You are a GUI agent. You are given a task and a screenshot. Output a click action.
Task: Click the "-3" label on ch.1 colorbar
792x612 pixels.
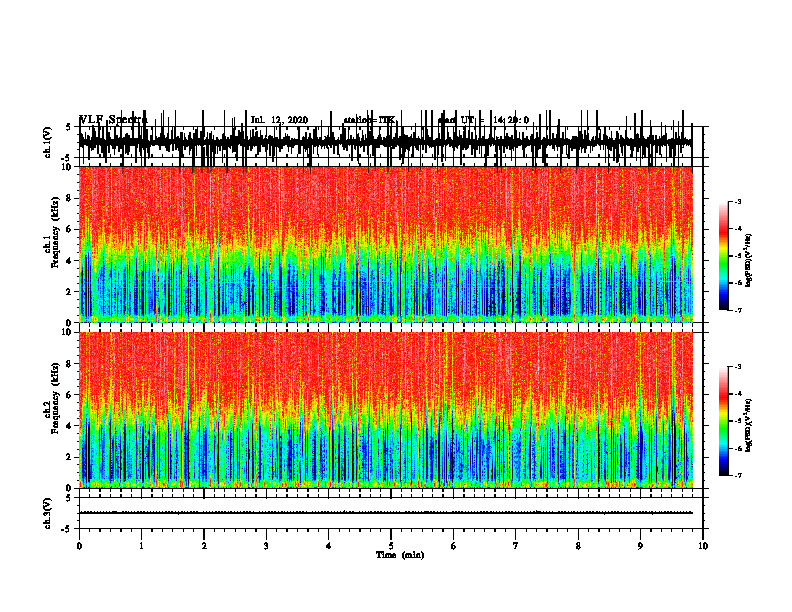coord(737,201)
